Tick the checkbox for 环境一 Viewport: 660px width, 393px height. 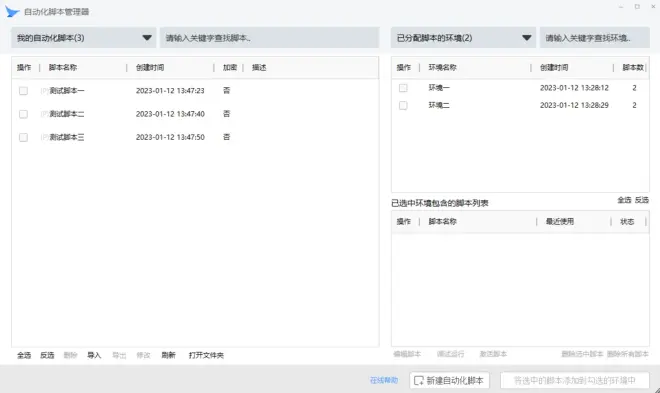(403, 88)
